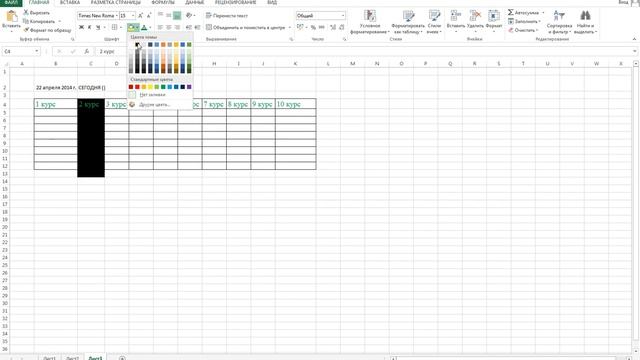Image resolution: width=640 pixels, height=360 pixels.
Task: Toggle align text left
Action: 160,27
